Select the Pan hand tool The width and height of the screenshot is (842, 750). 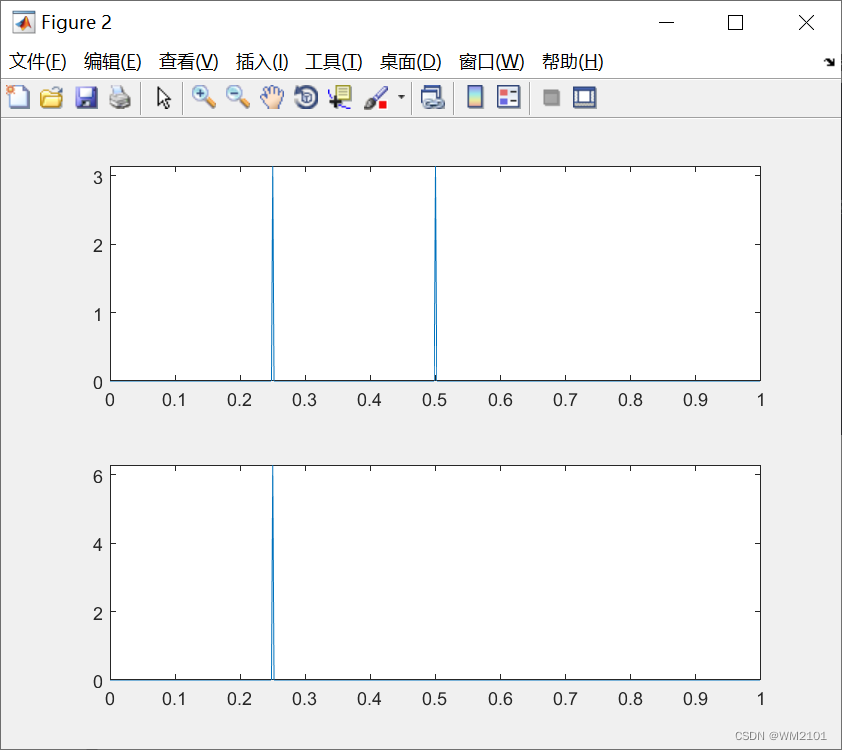point(272,98)
